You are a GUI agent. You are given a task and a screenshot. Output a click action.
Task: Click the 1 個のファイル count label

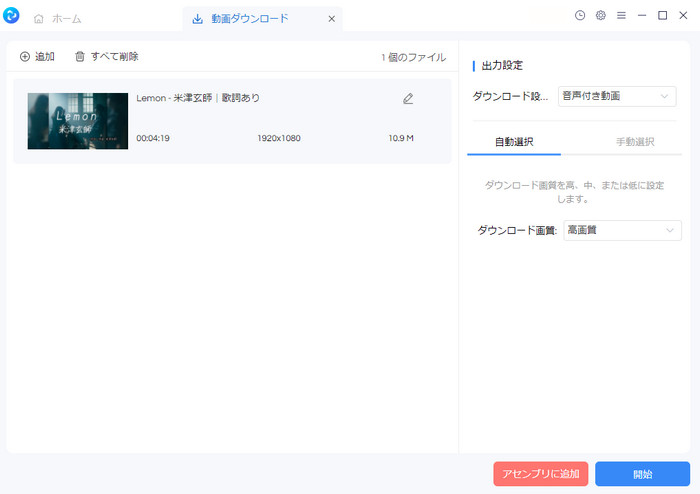point(413,57)
